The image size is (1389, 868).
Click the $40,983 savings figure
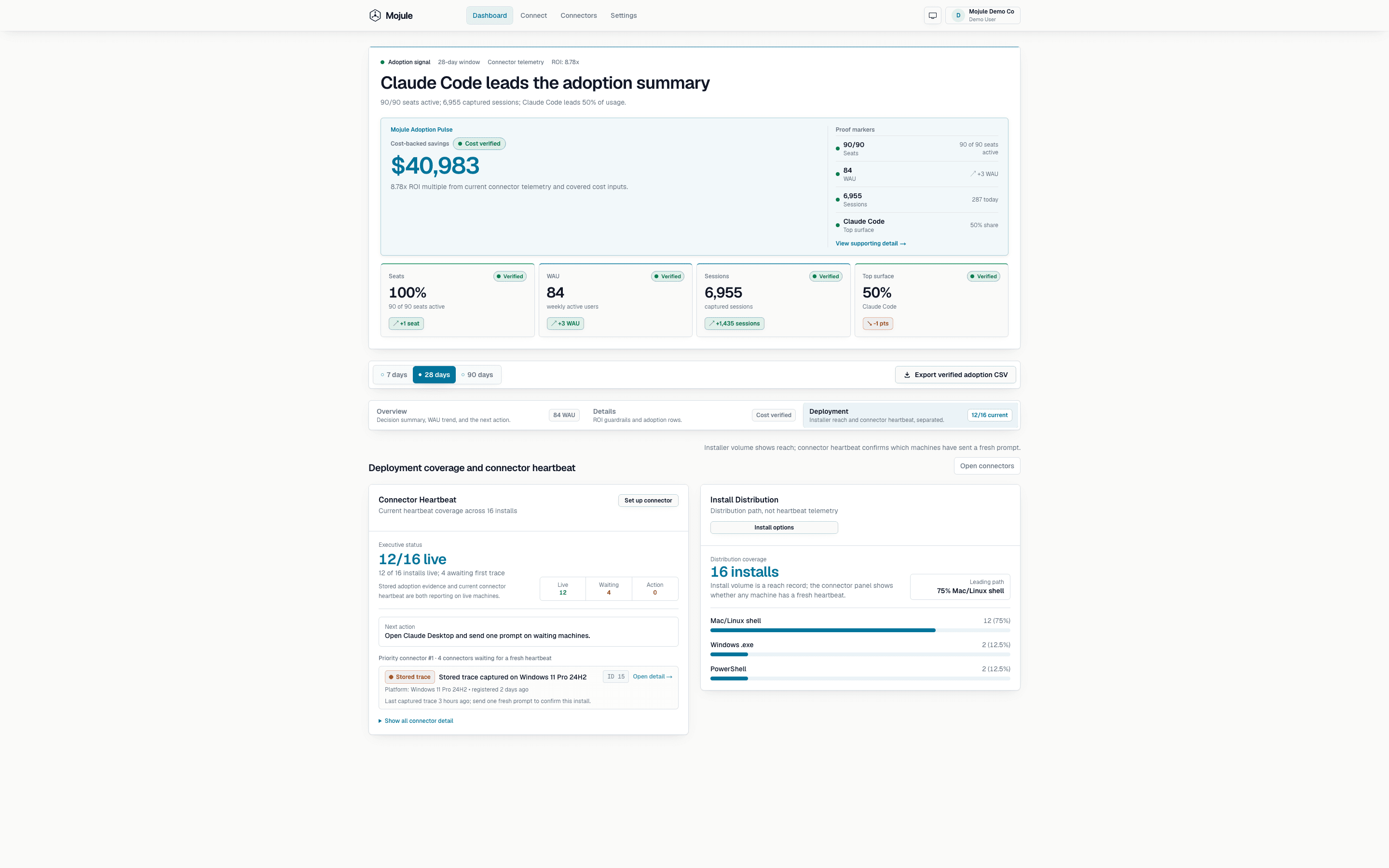[x=435, y=166]
